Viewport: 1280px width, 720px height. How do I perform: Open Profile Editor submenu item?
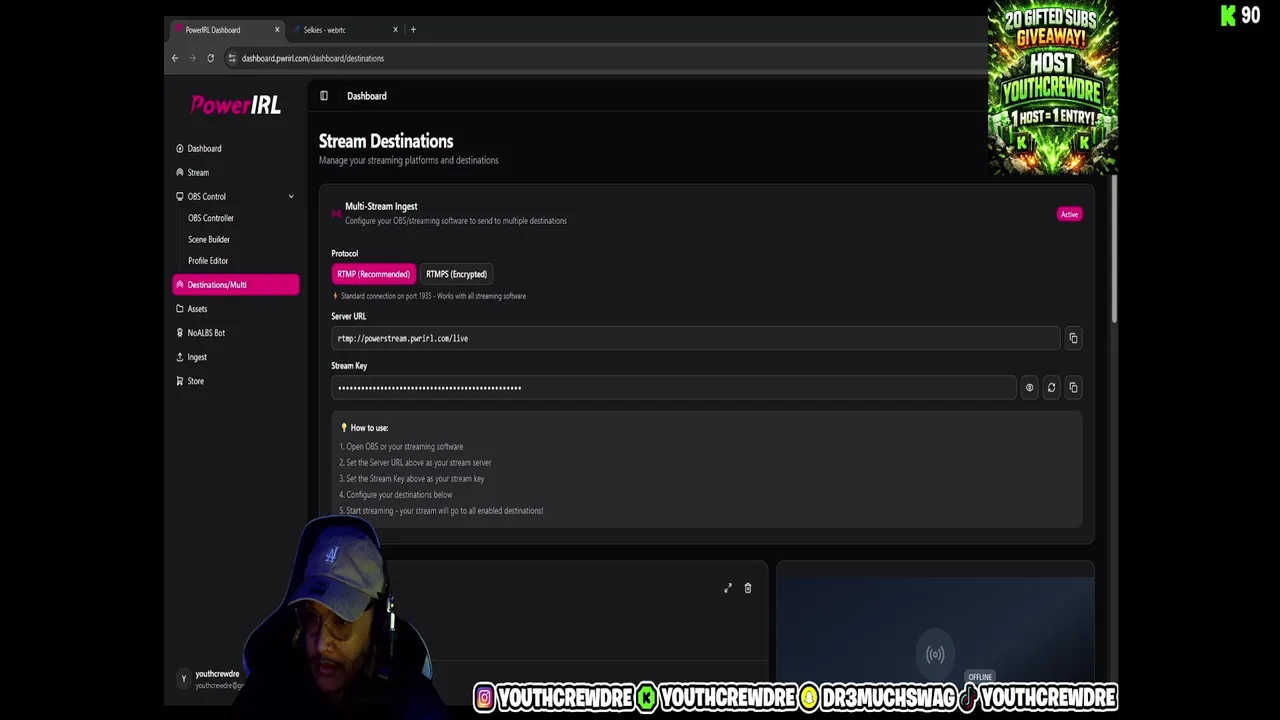[208, 261]
